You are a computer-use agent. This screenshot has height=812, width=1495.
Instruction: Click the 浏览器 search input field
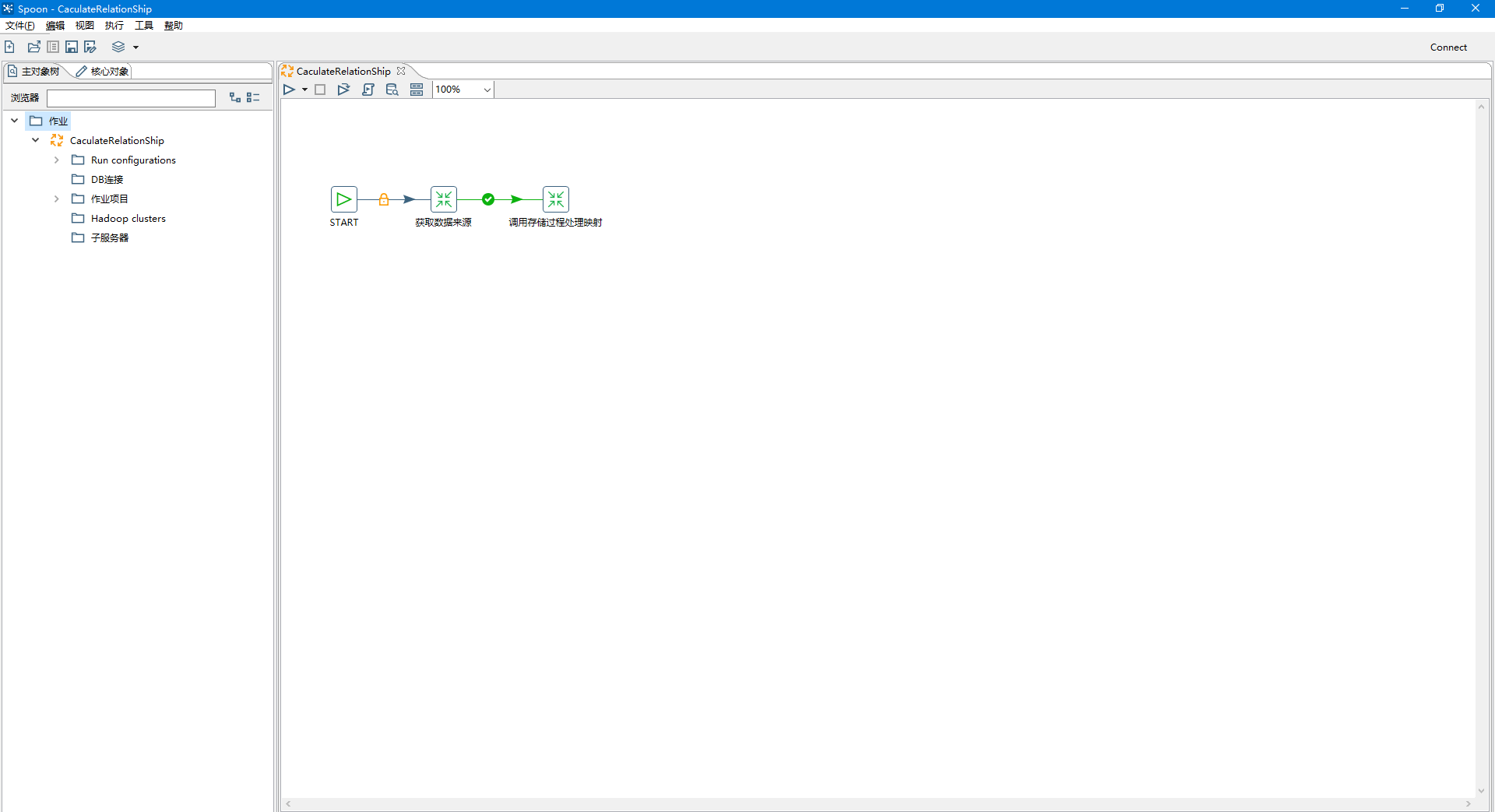(x=131, y=98)
